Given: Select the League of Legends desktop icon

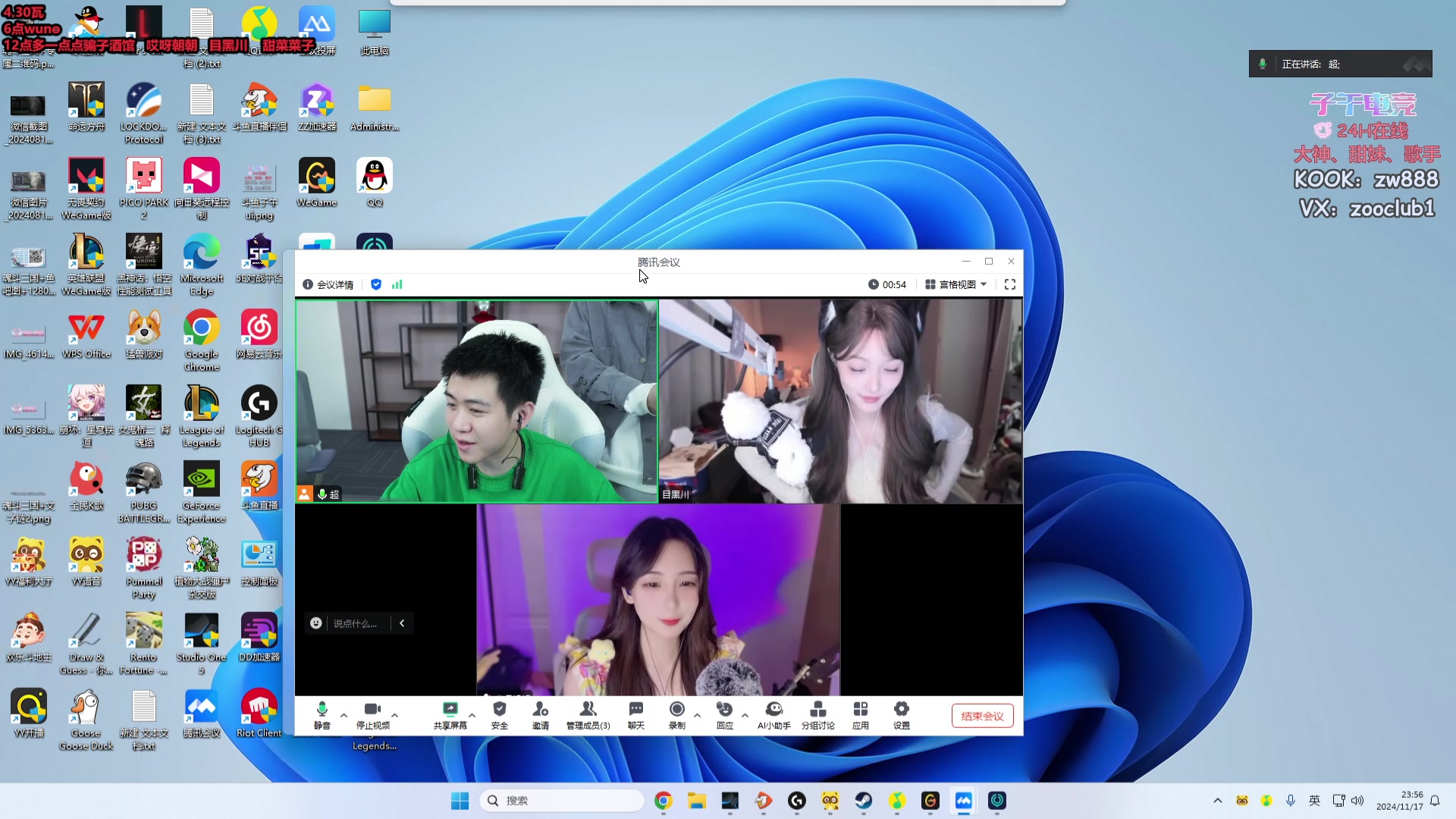Looking at the screenshot, I should pos(201,416).
